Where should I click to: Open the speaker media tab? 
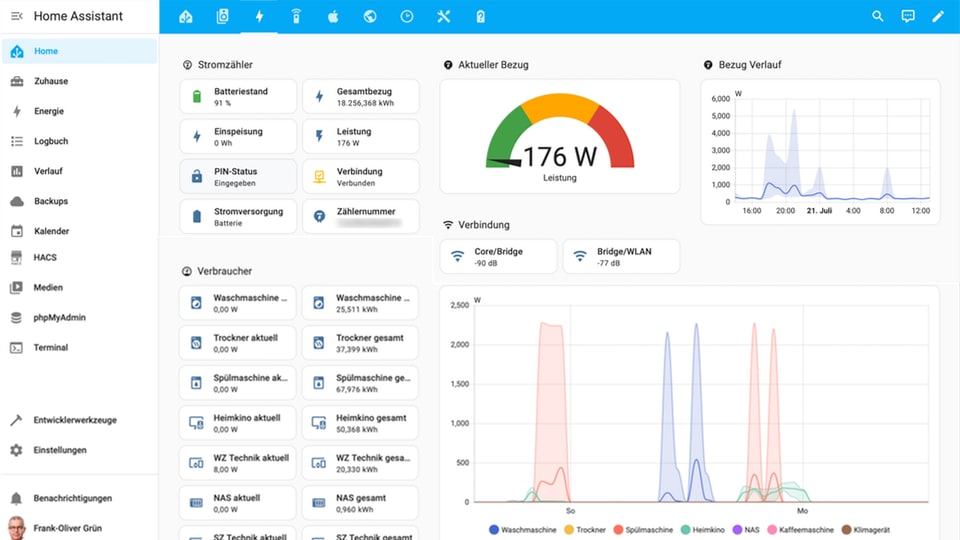click(x=222, y=16)
